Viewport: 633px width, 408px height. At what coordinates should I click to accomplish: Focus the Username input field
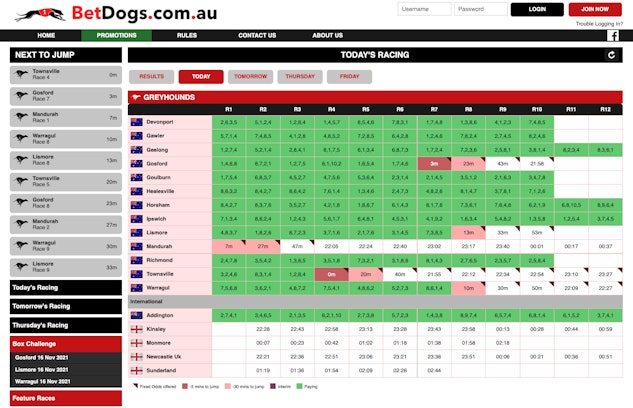(424, 9)
